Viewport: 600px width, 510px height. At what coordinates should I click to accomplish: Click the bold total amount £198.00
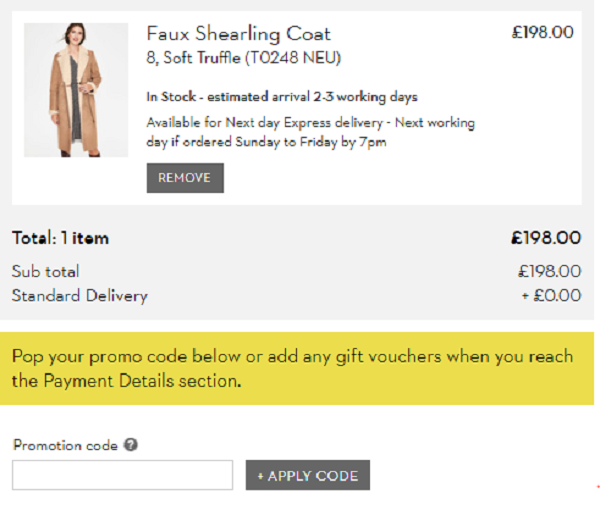click(546, 238)
